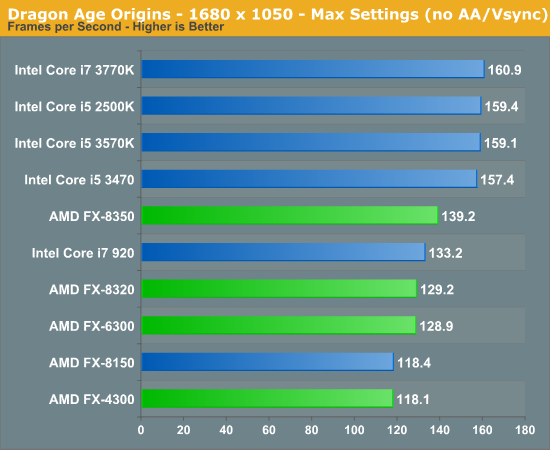Select the 'Intel Core i7 3770K' label
The height and width of the screenshot is (450, 550).
[74, 70]
